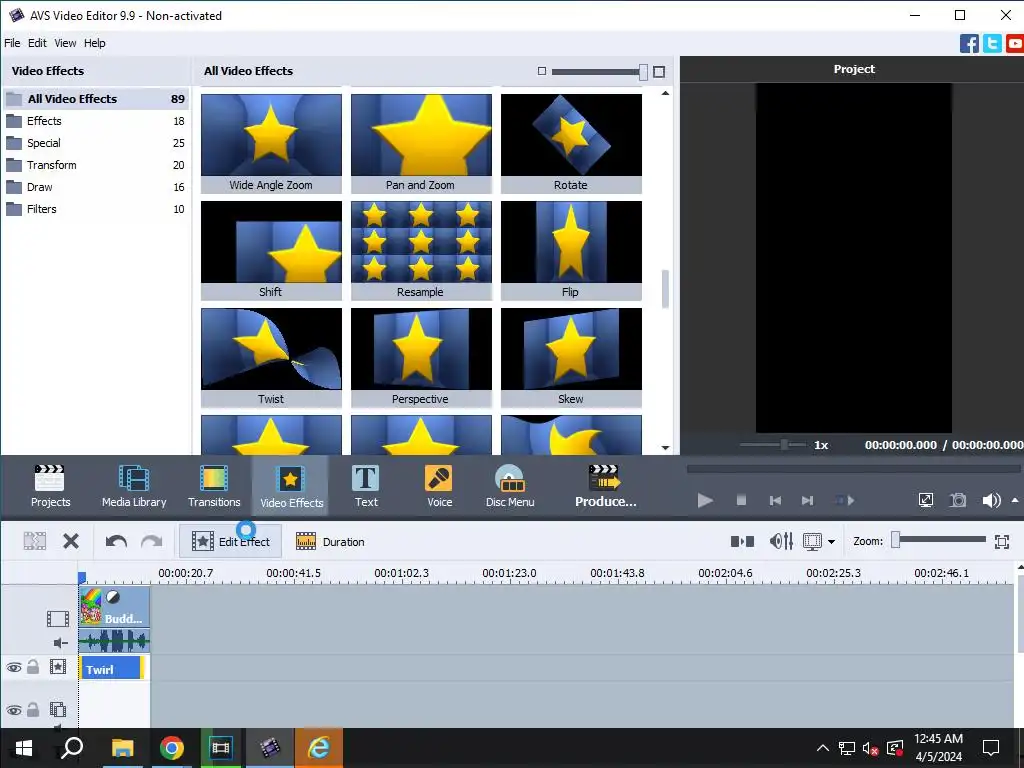Choose the Pan and Zoom effect

[x=421, y=143]
